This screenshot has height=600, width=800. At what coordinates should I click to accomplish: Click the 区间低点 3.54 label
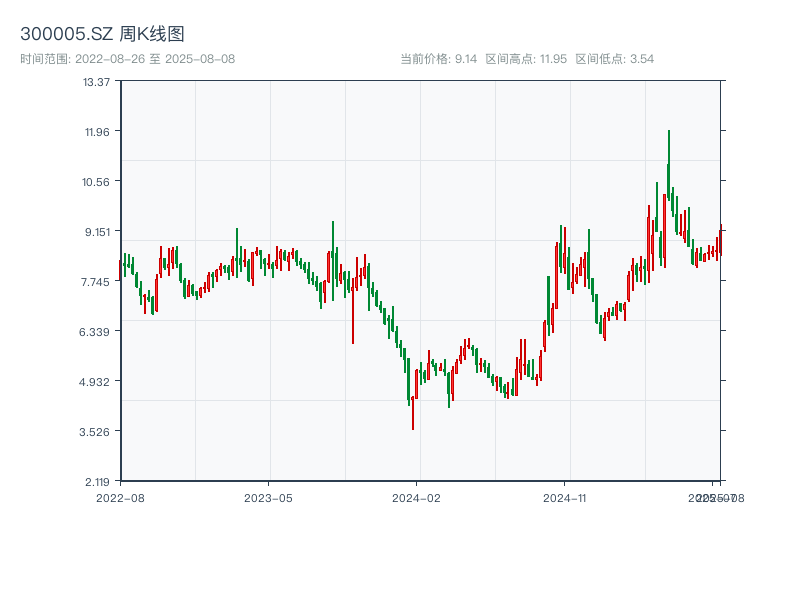coord(614,59)
